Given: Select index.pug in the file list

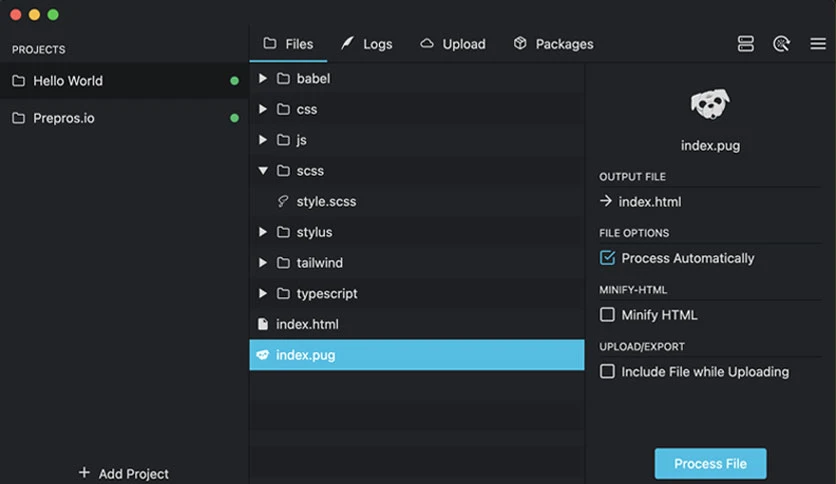Looking at the screenshot, I should pos(417,355).
